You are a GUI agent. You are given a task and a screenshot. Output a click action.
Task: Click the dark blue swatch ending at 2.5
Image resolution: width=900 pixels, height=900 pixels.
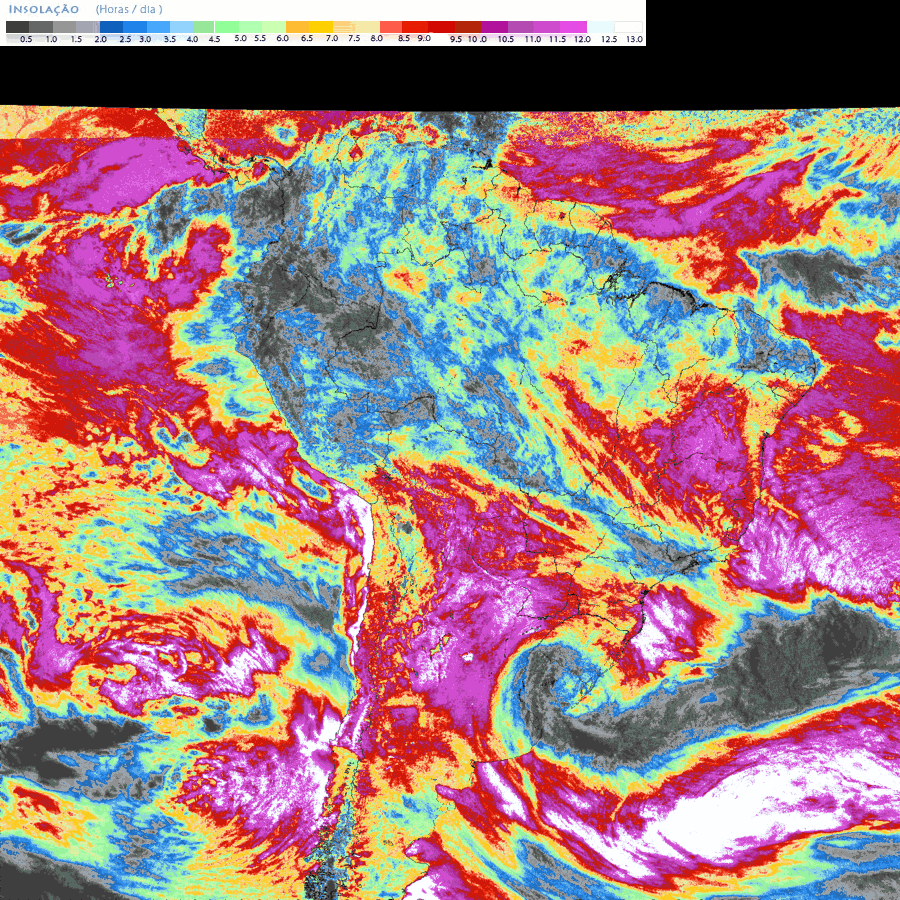pos(111,27)
